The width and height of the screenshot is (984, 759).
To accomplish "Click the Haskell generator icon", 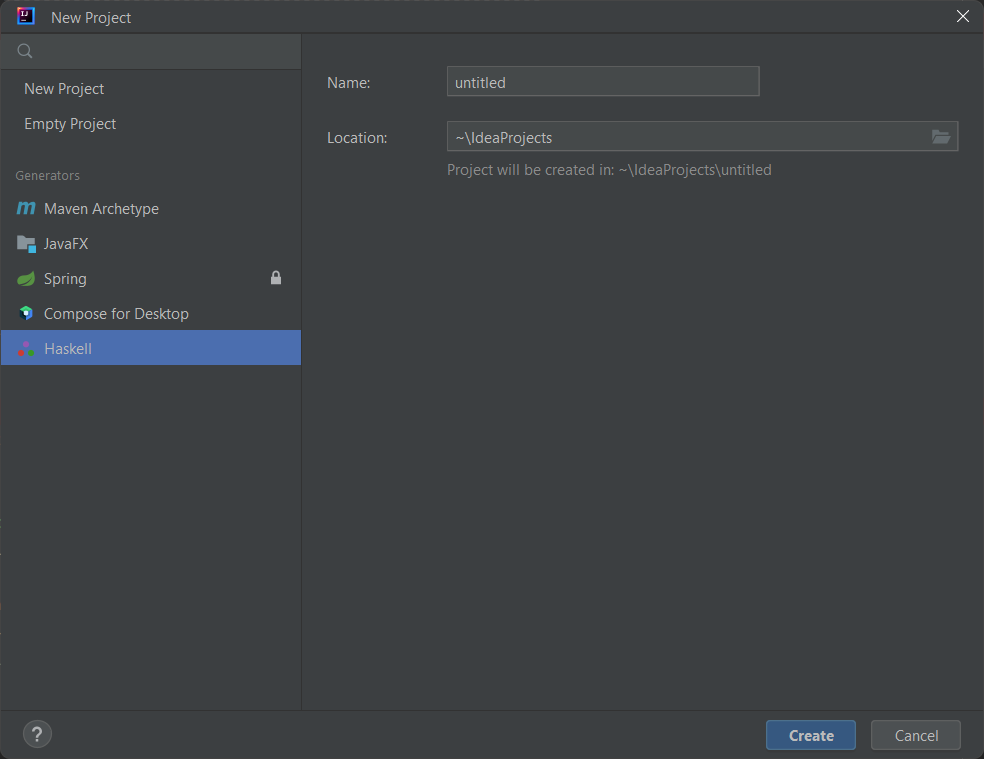I will (x=26, y=349).
